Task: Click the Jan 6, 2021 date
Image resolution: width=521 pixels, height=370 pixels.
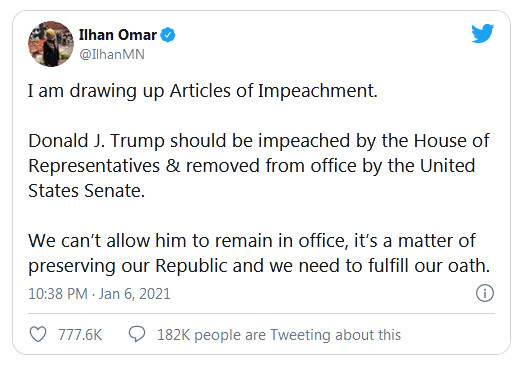Action: (x=134, y=294)
